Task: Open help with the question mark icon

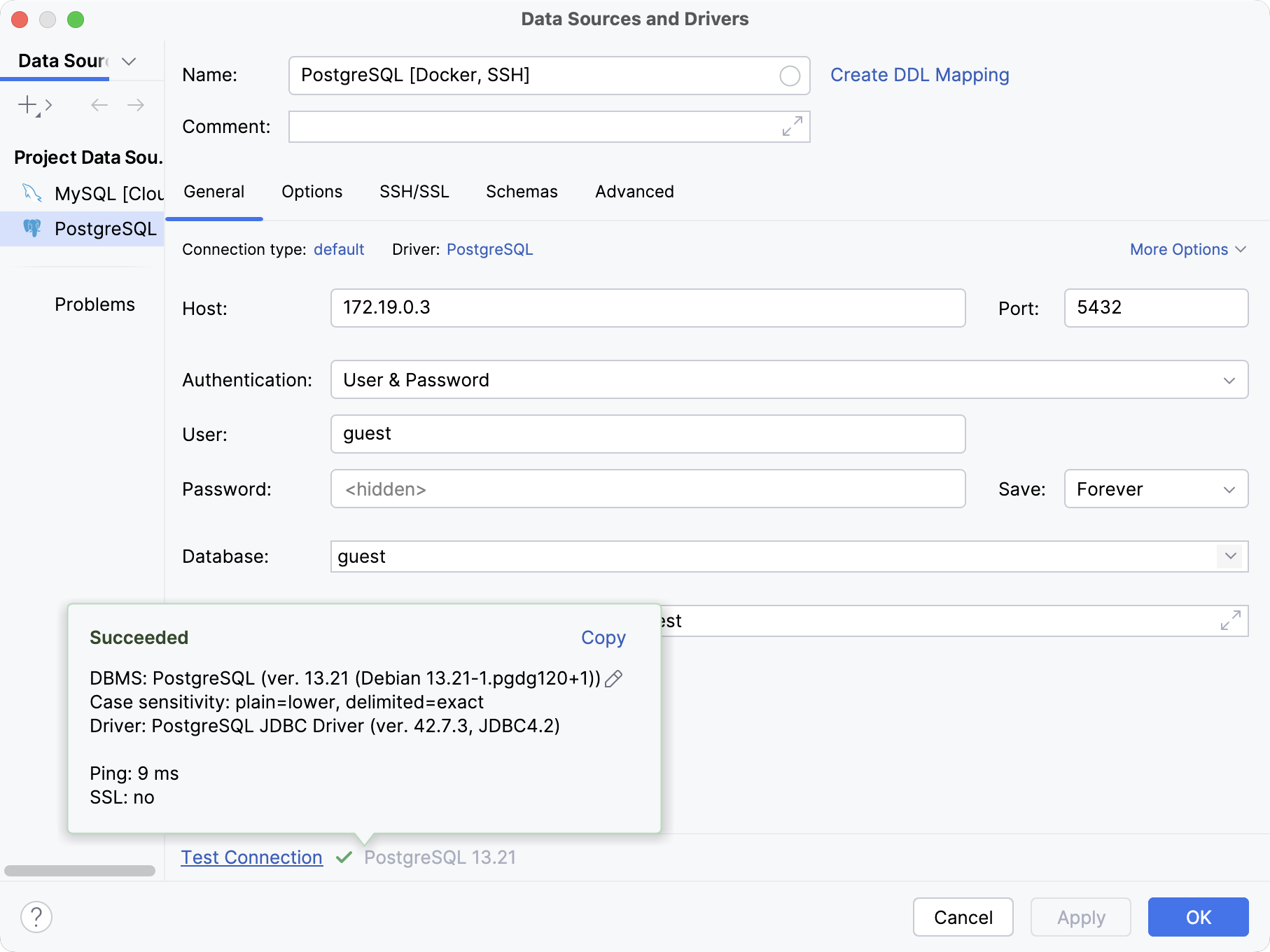Action: tap(37, 917)
